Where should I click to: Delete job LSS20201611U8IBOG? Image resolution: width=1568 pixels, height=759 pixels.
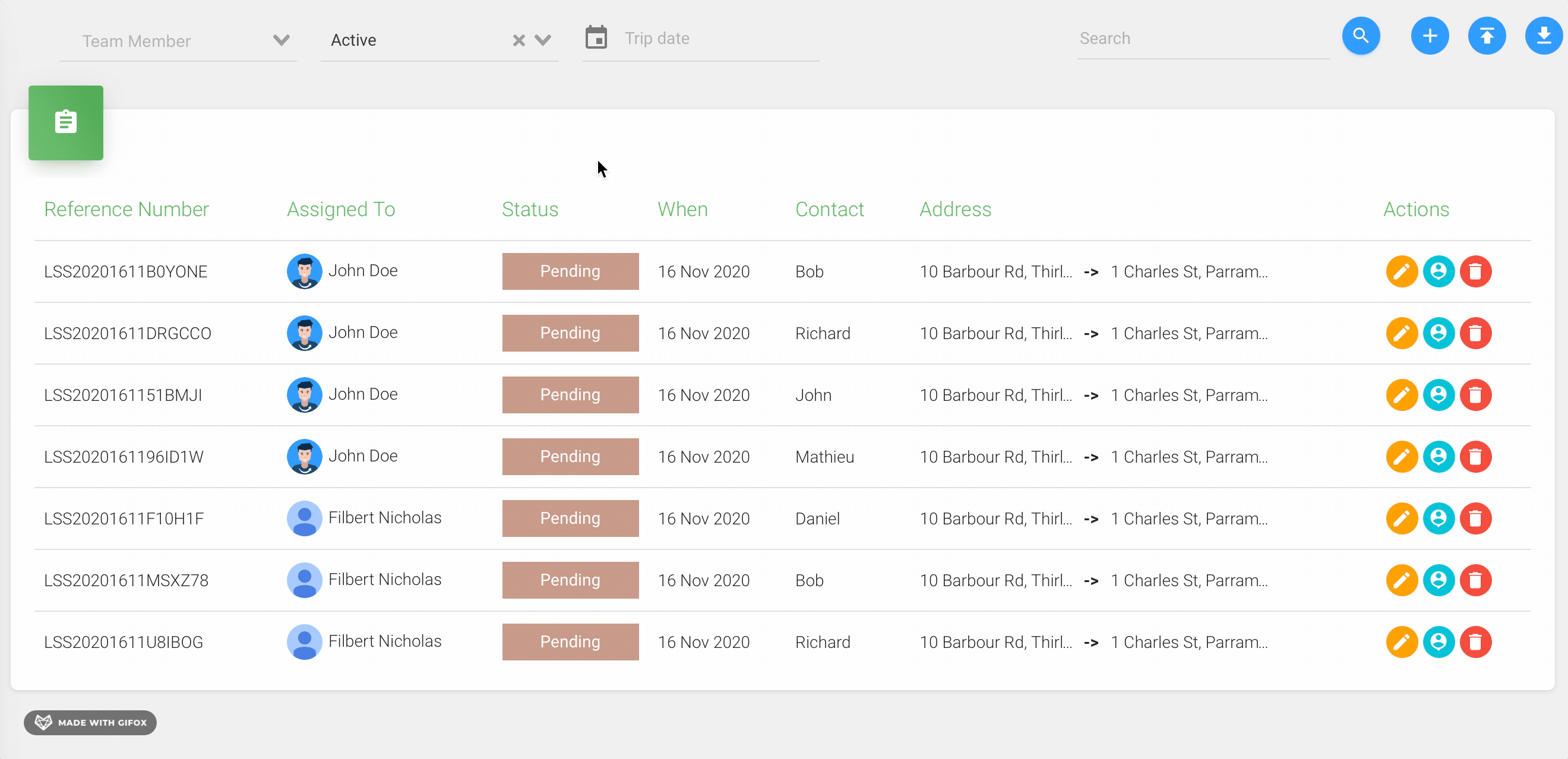coord(1475,642)
